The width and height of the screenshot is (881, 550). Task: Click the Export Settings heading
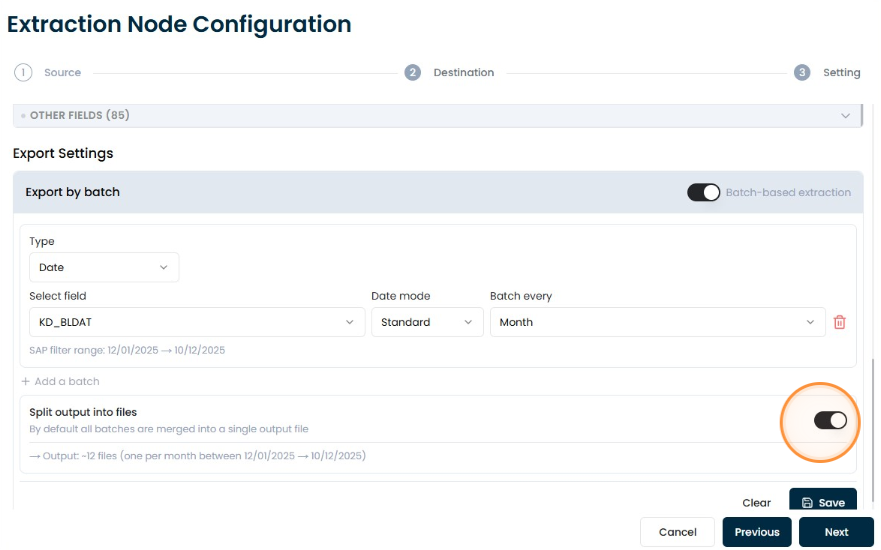point(63,153)
